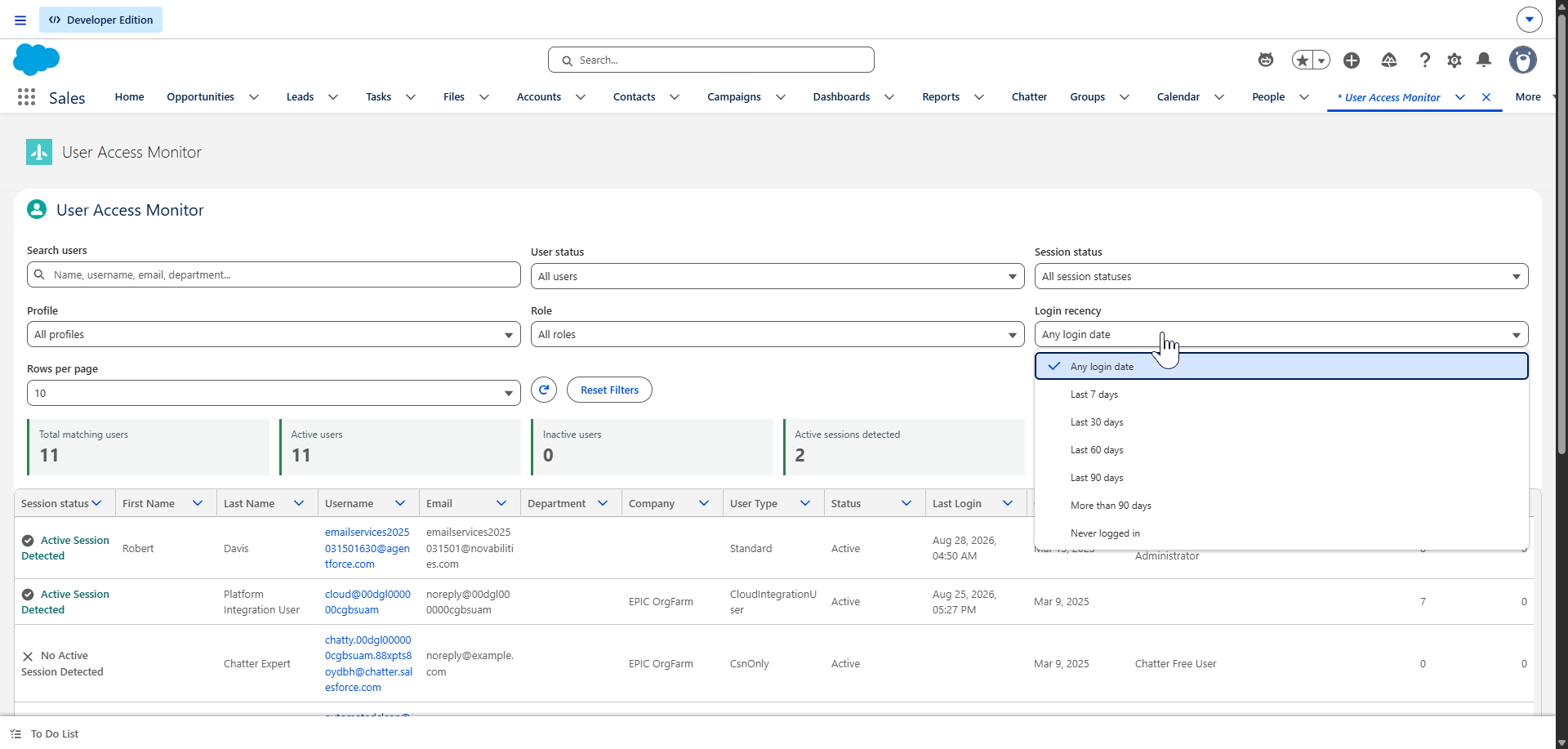Expand the Contacts tab chevron
Screen dimensions: 1568x749
click(x=675, y=97)
